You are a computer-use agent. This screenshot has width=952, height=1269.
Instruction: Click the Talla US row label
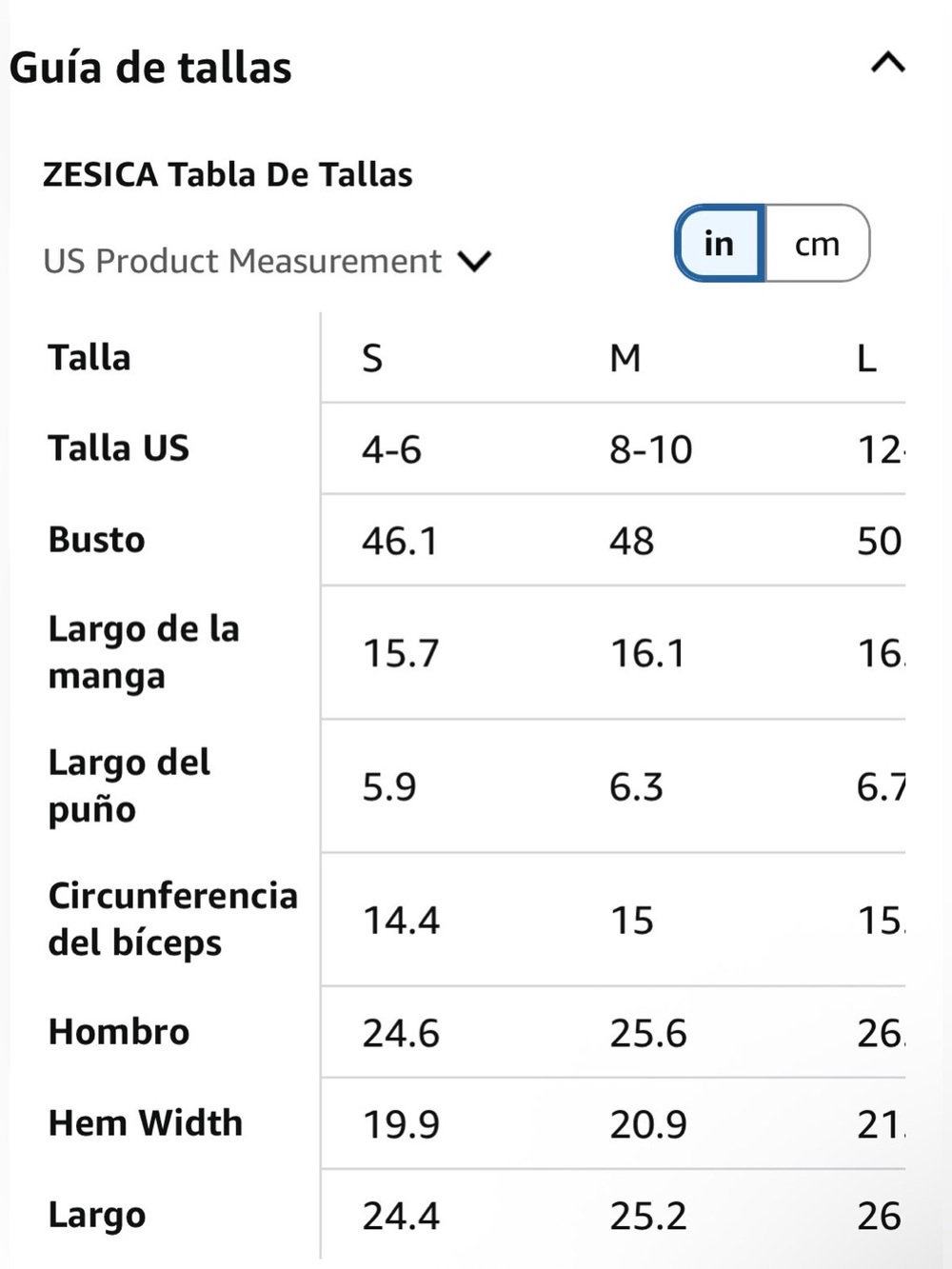click(119, 447)
